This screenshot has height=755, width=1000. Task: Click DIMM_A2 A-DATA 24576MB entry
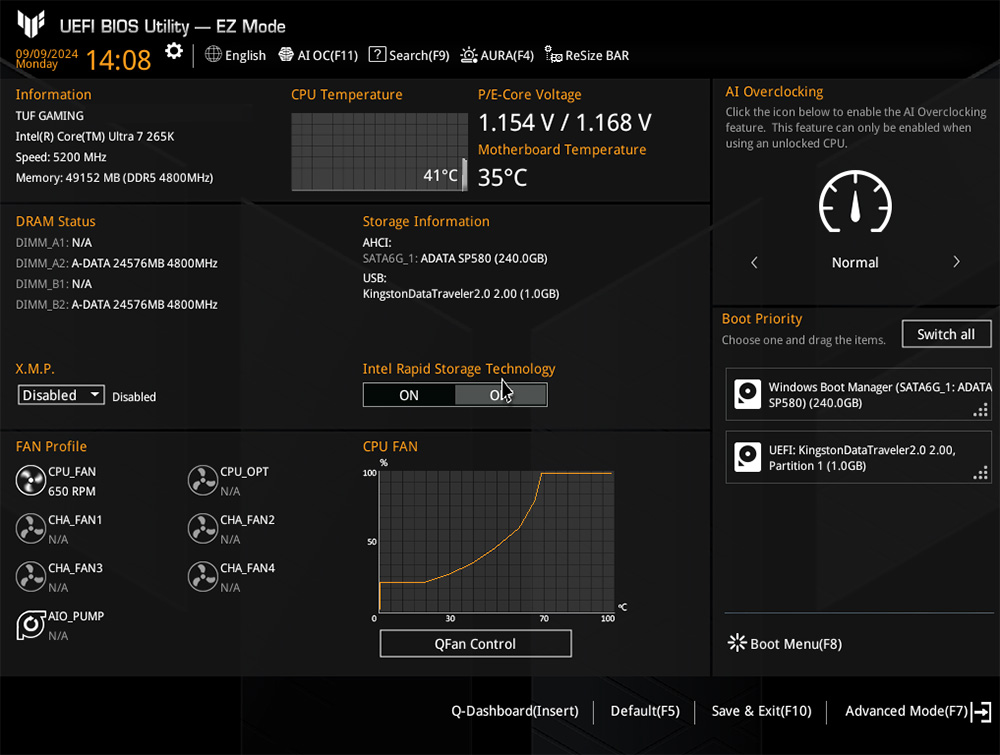117,263
